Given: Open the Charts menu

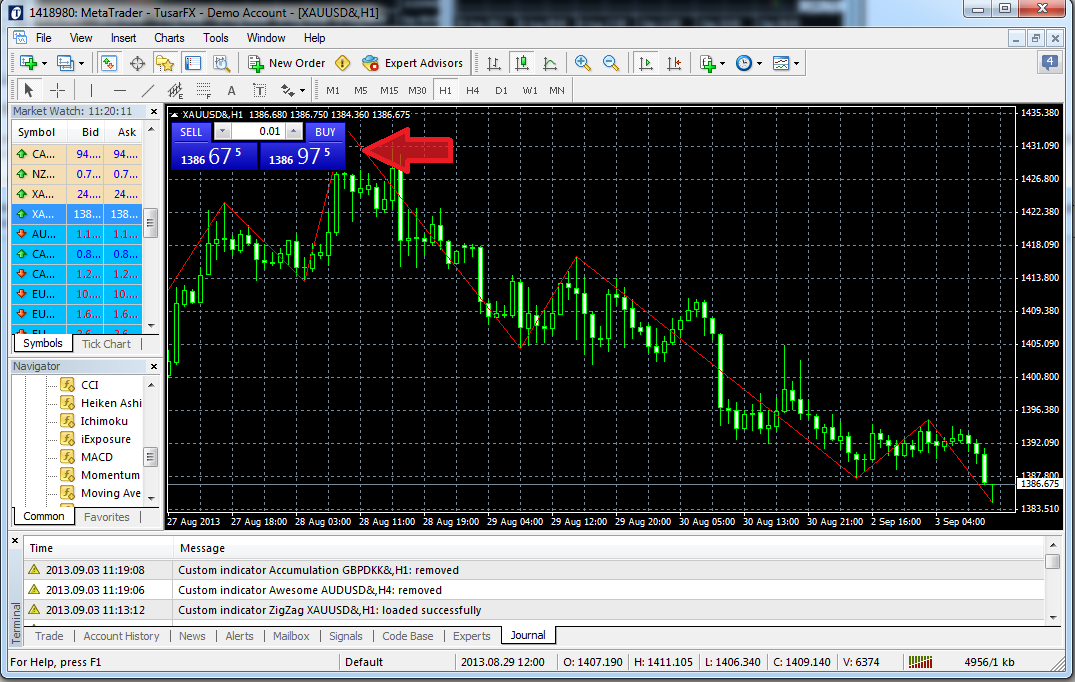Looking at the screenshot, I should (x=169, y=38).
